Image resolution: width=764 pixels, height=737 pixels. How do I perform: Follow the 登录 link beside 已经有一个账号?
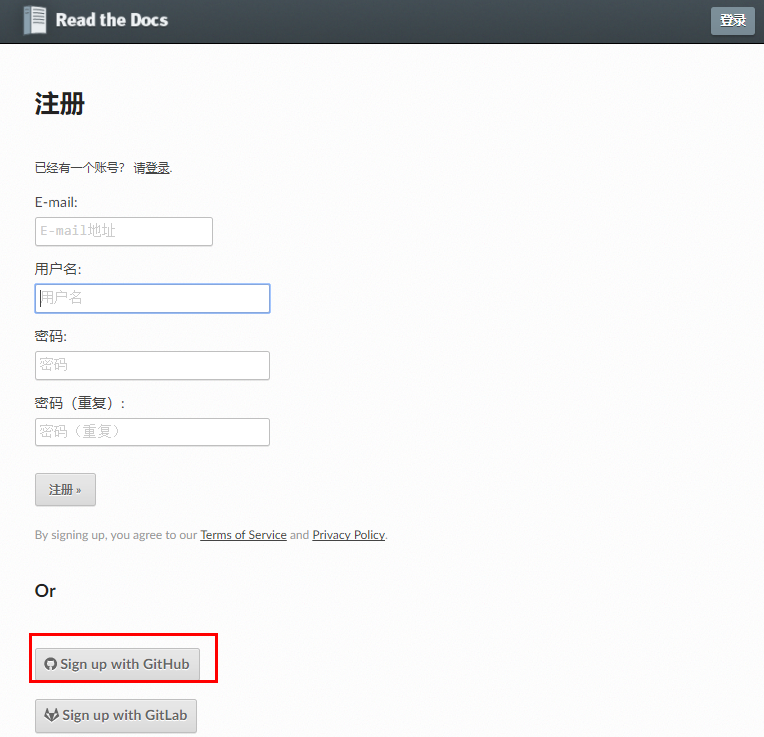tap(158, 168)
